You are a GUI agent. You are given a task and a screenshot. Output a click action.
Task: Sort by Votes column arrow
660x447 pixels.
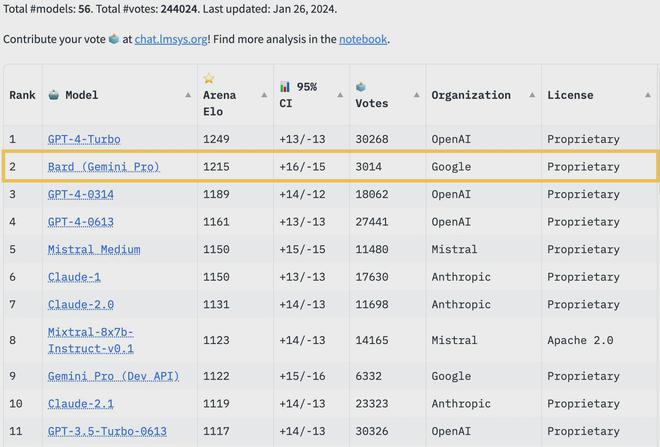click(417, 95)
